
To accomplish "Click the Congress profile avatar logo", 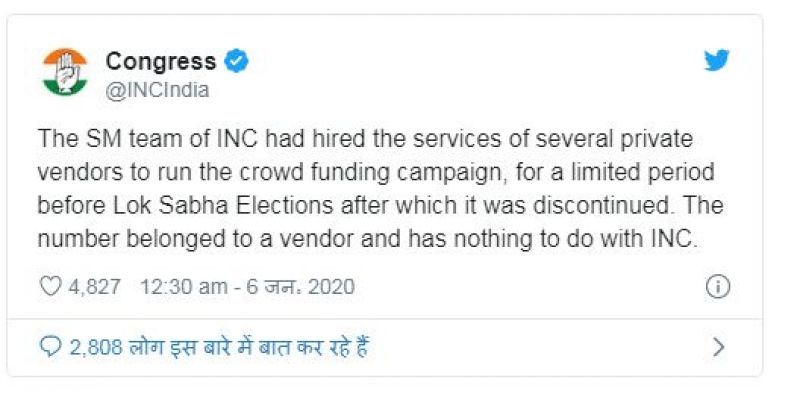I will tap(65, 72).
